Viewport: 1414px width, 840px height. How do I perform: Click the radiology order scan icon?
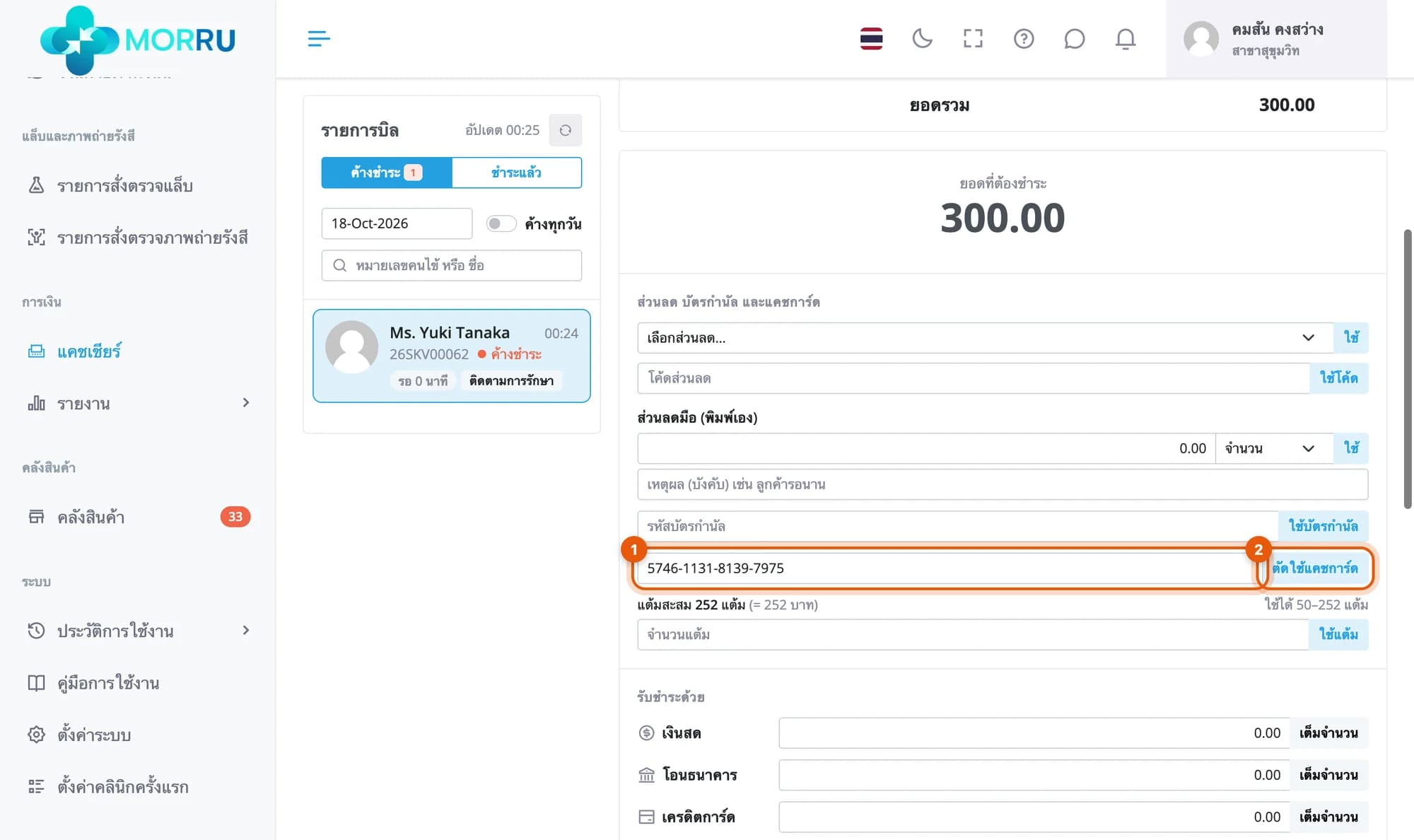tap(36, 238)
